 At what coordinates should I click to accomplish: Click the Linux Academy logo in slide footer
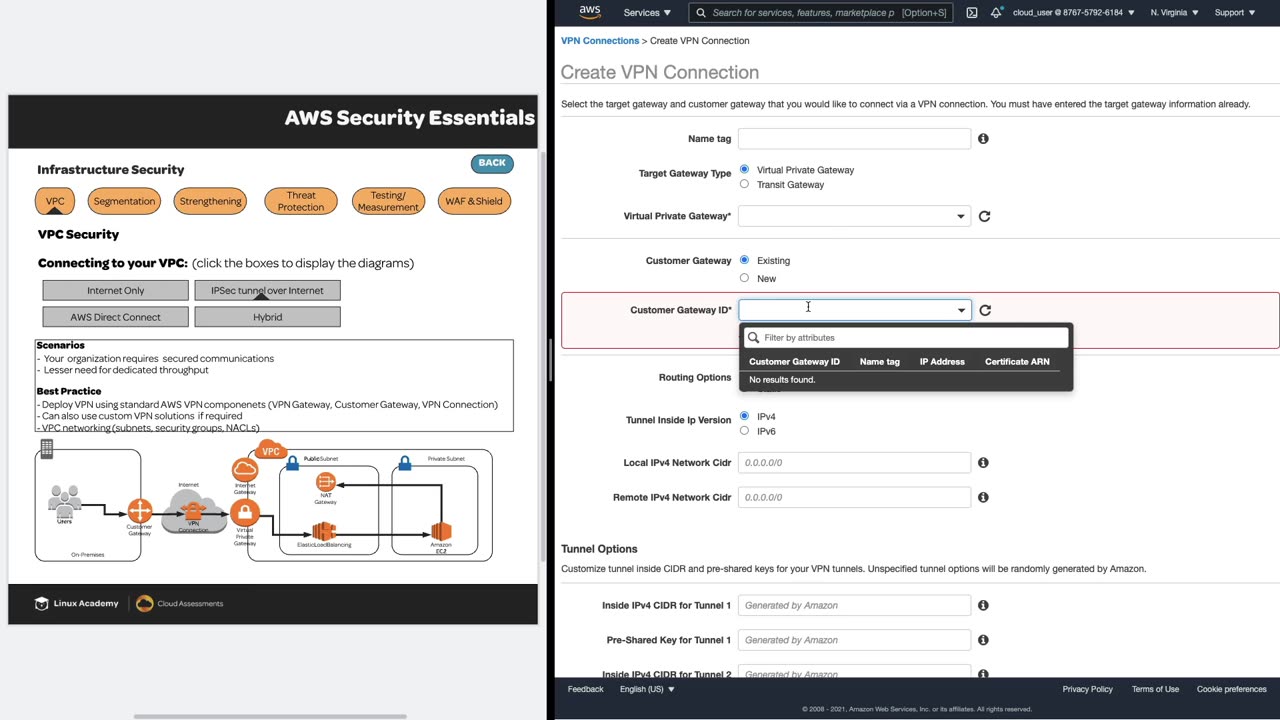click(x=77, y=603)
